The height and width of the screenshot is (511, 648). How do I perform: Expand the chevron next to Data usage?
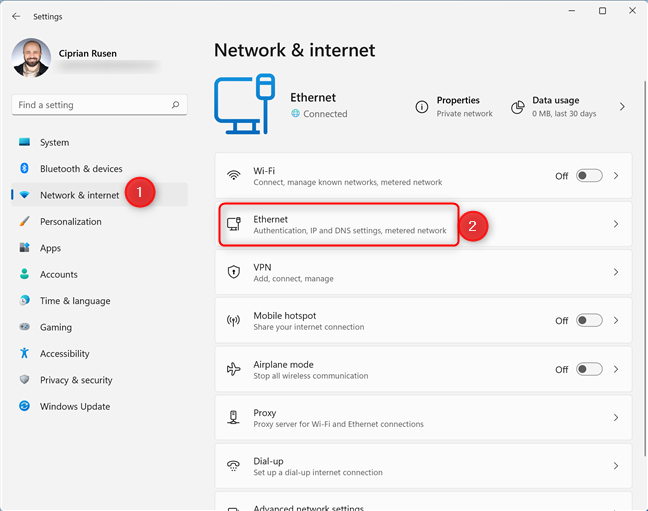tap(622, 107)
